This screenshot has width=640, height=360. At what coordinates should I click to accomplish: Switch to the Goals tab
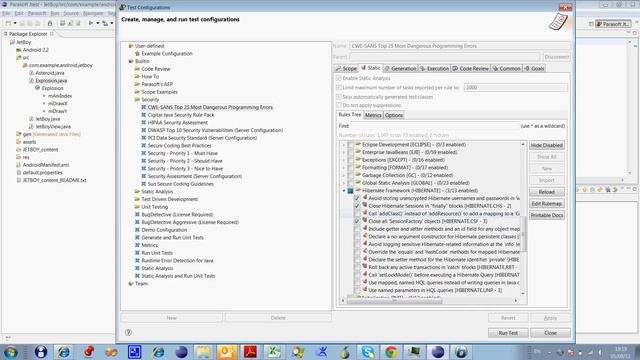pos(534,69)
